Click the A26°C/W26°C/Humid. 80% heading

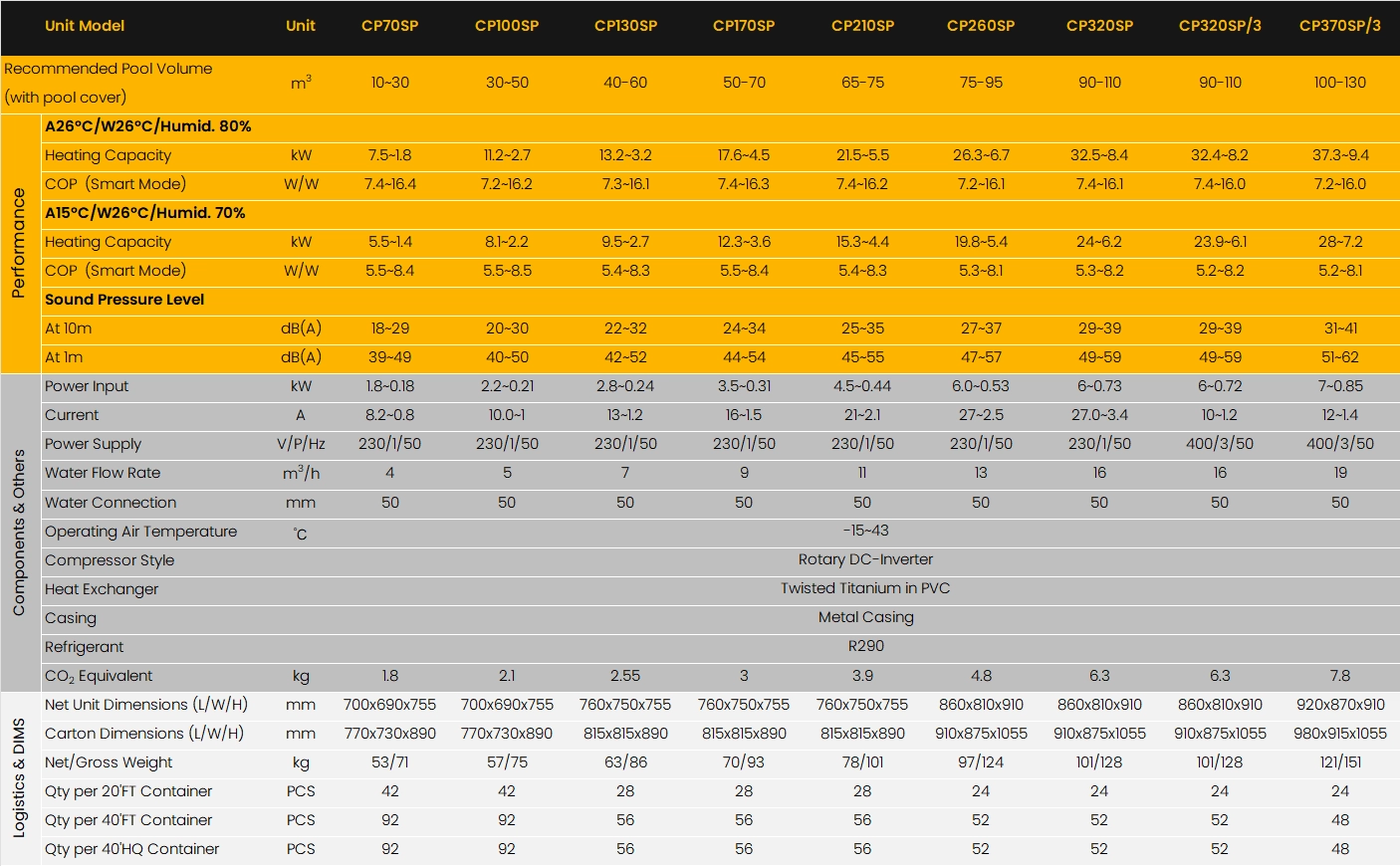[x=147, y=126]
